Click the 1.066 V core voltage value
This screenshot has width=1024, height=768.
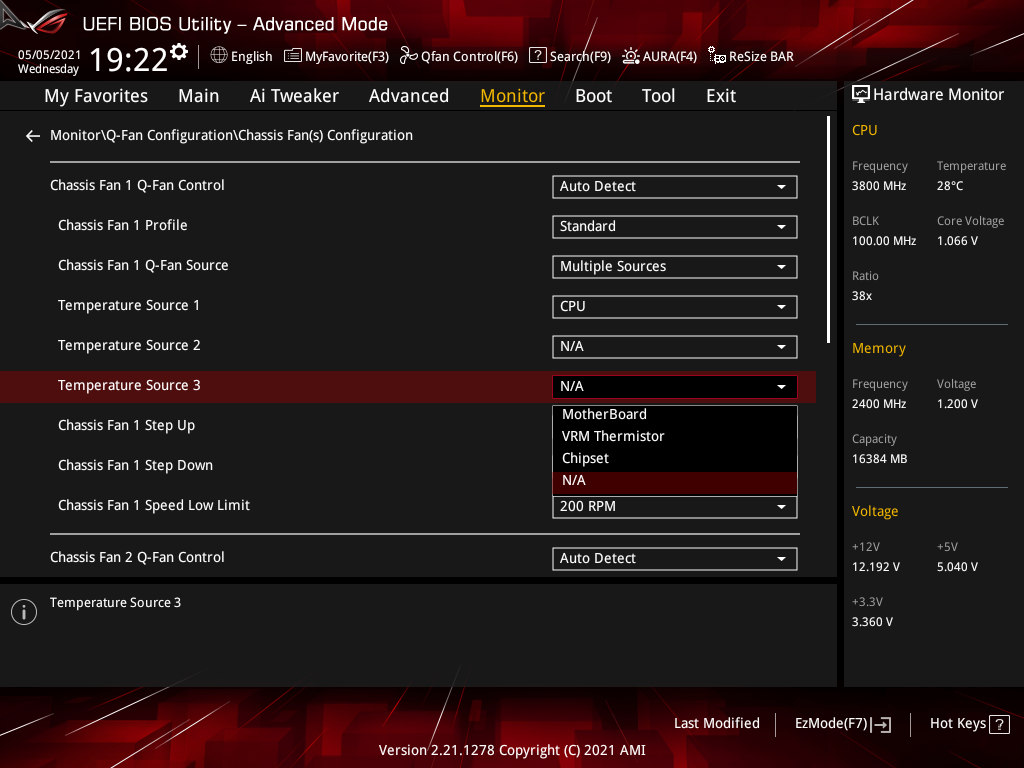957,241
